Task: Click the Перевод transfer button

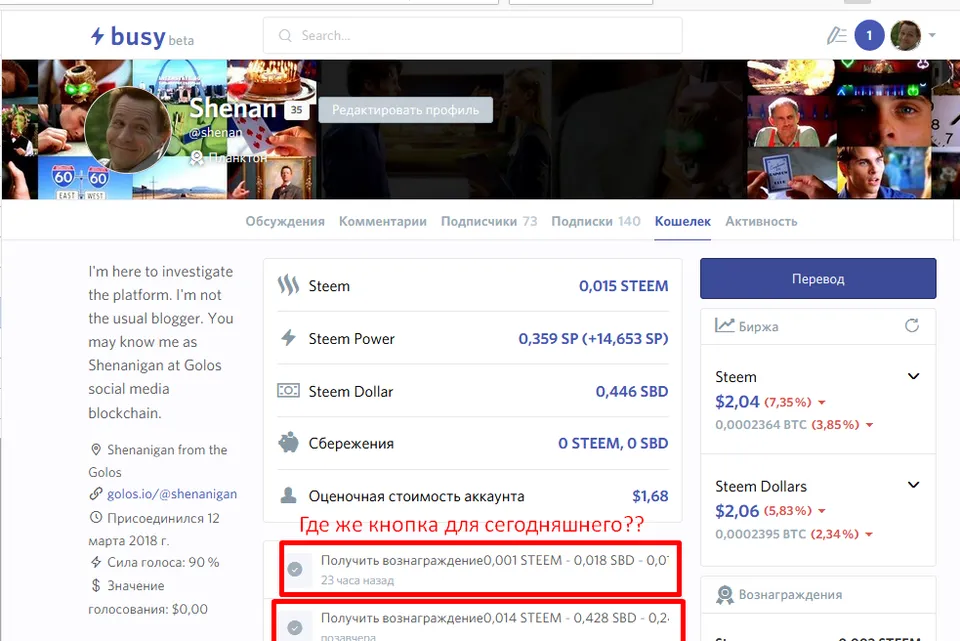Action: coord(818,279)
